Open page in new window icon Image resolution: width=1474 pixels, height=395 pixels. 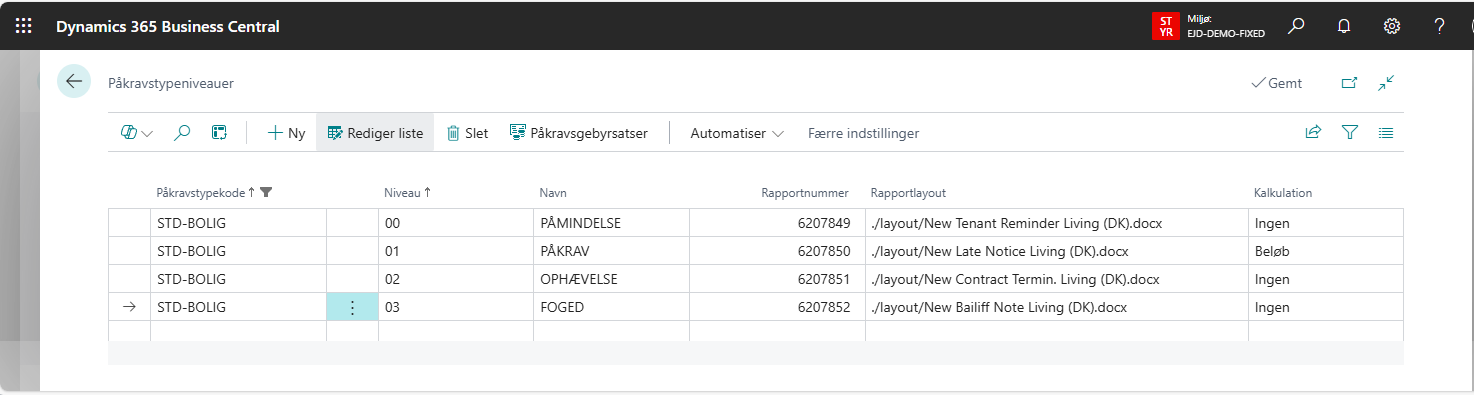point(1349,83)
